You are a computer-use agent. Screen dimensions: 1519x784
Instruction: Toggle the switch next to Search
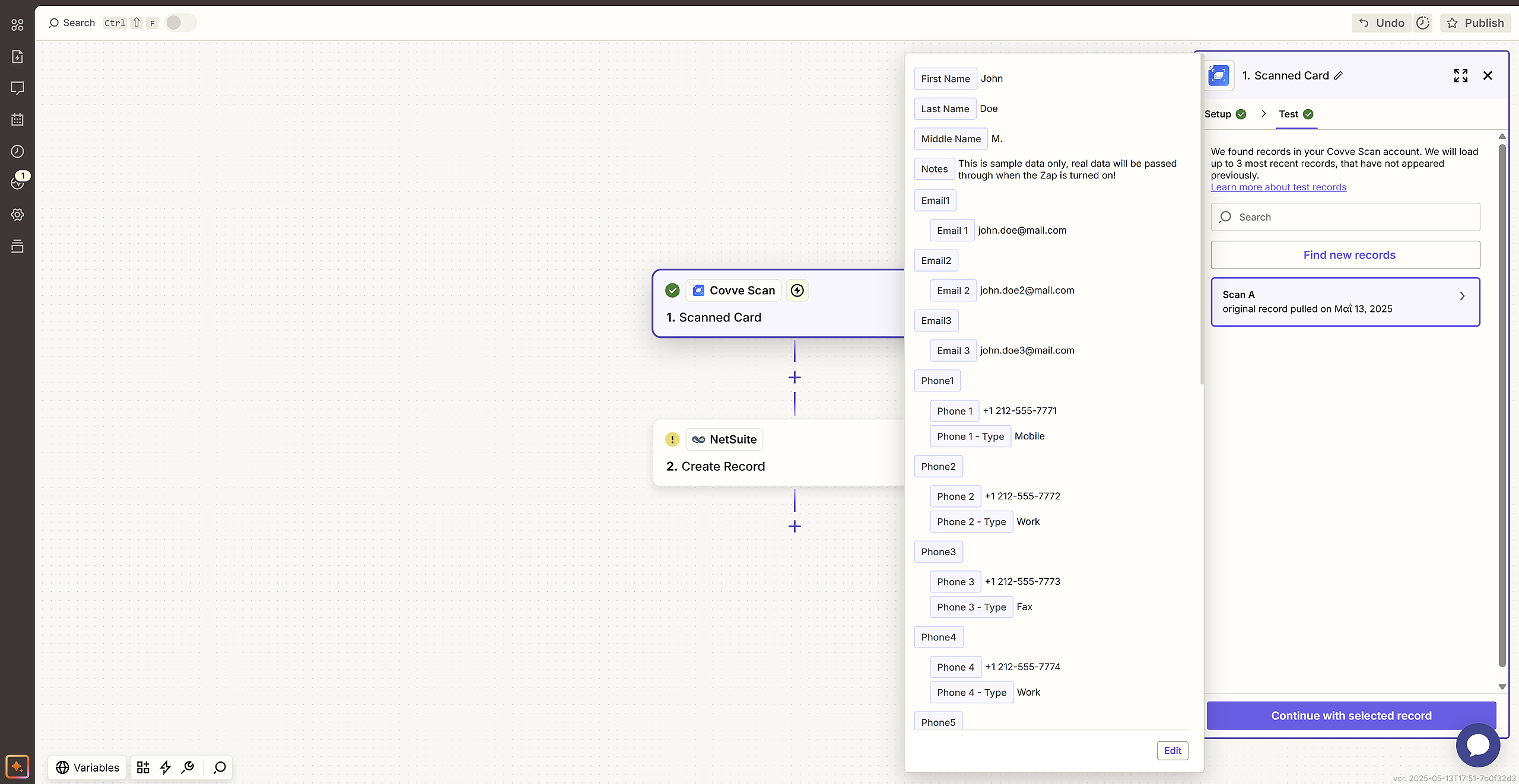tap(180, 23)
